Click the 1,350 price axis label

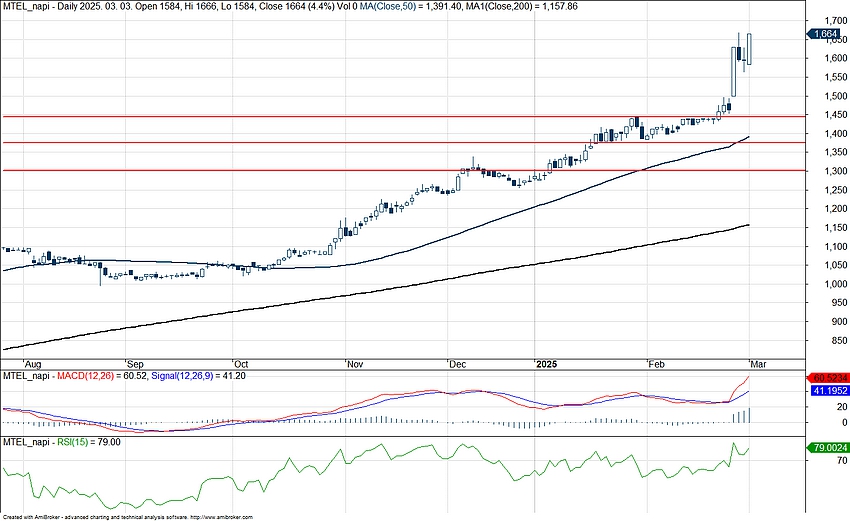(x=835, y=152)
